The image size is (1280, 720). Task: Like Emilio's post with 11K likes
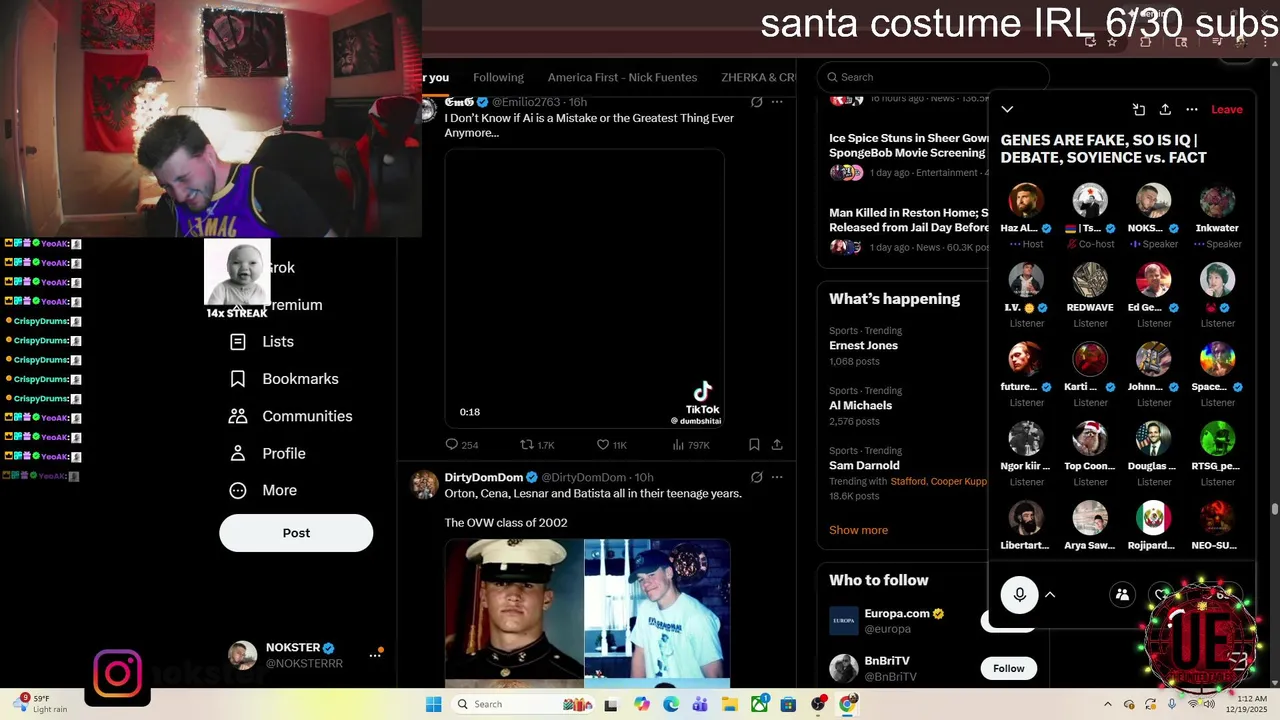(611, 444)
